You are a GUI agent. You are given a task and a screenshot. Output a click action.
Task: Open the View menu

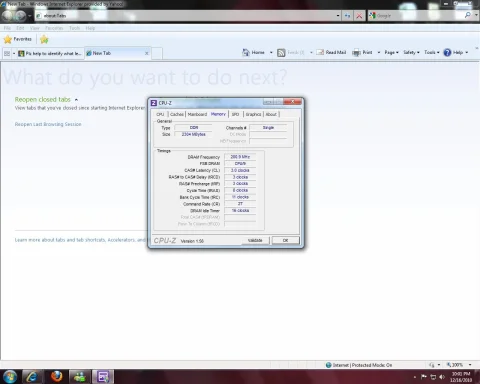[35, 28]
